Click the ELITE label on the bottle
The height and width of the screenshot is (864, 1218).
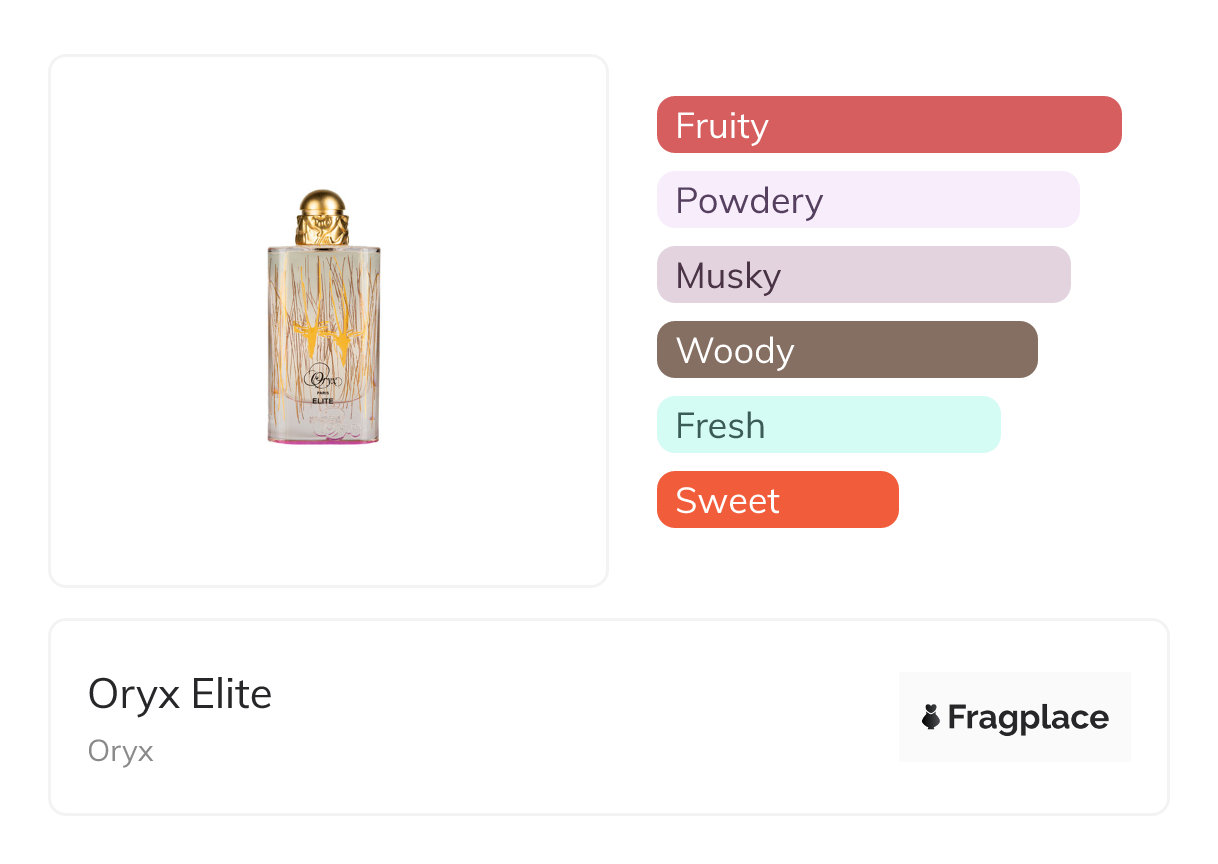click(323, 401)
